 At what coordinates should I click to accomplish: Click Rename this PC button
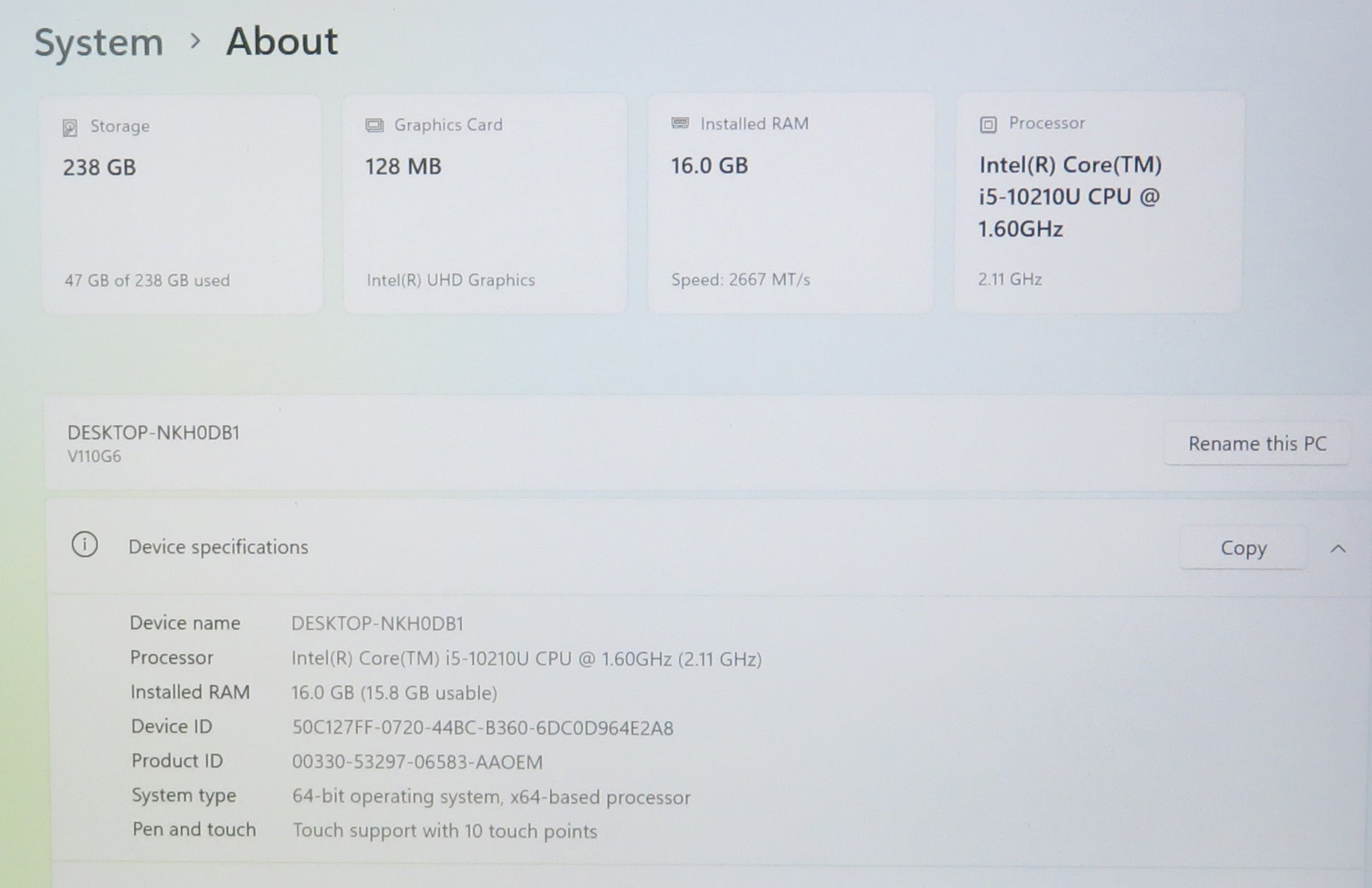1256,444
